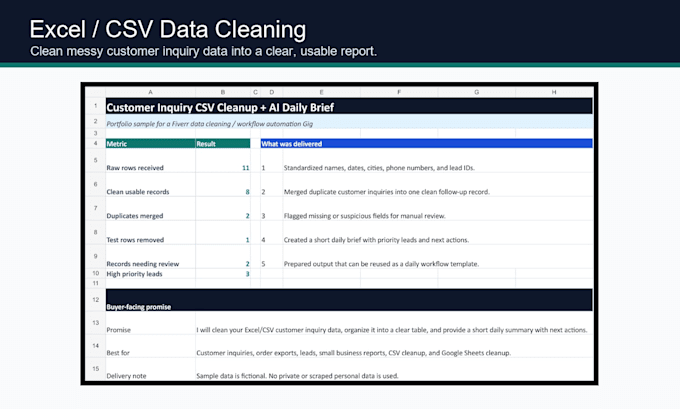Click result value for Test rows removed
This screenshot has width=680, height=409.
(x=223, y=233)
